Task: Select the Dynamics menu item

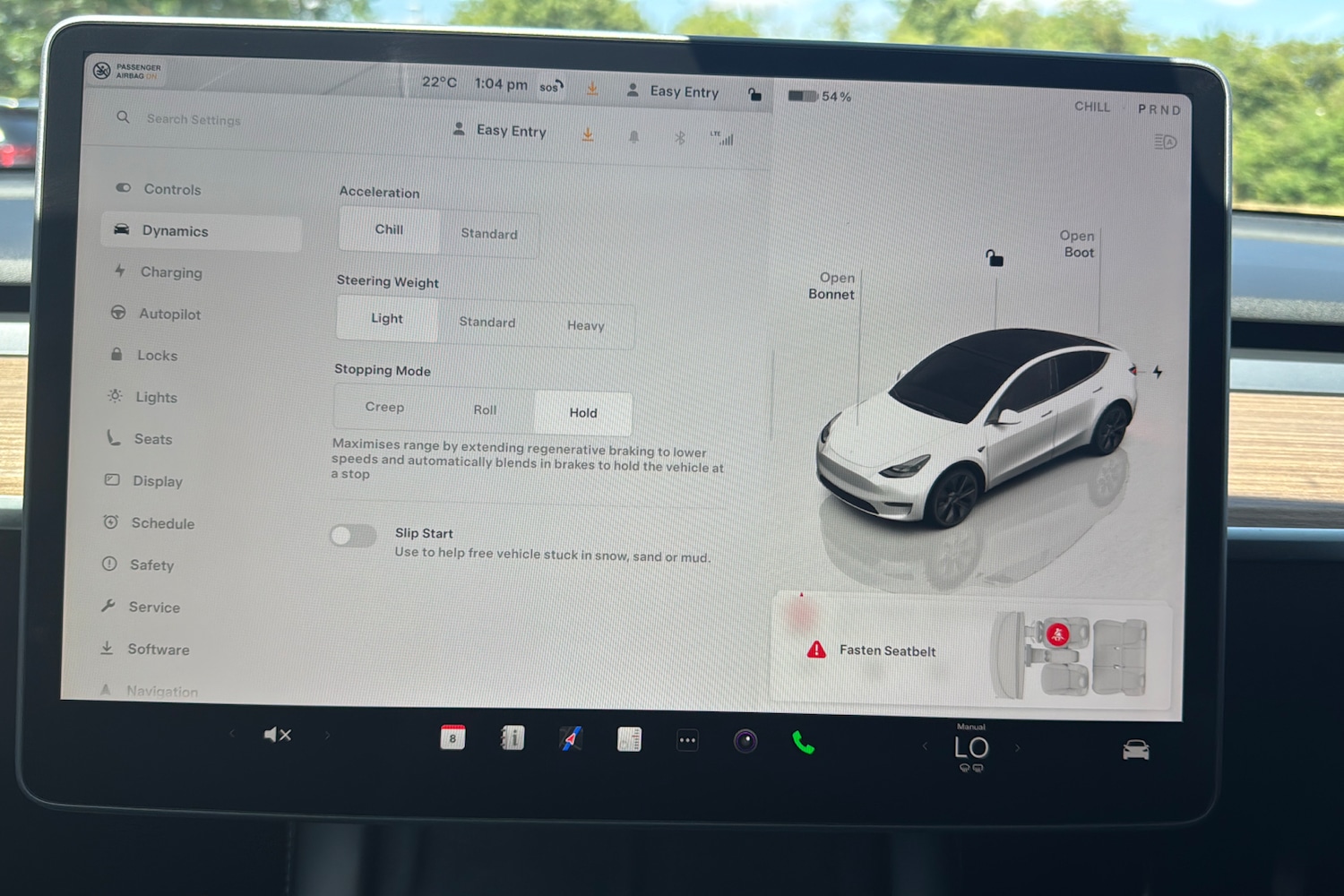Action: 201,231
